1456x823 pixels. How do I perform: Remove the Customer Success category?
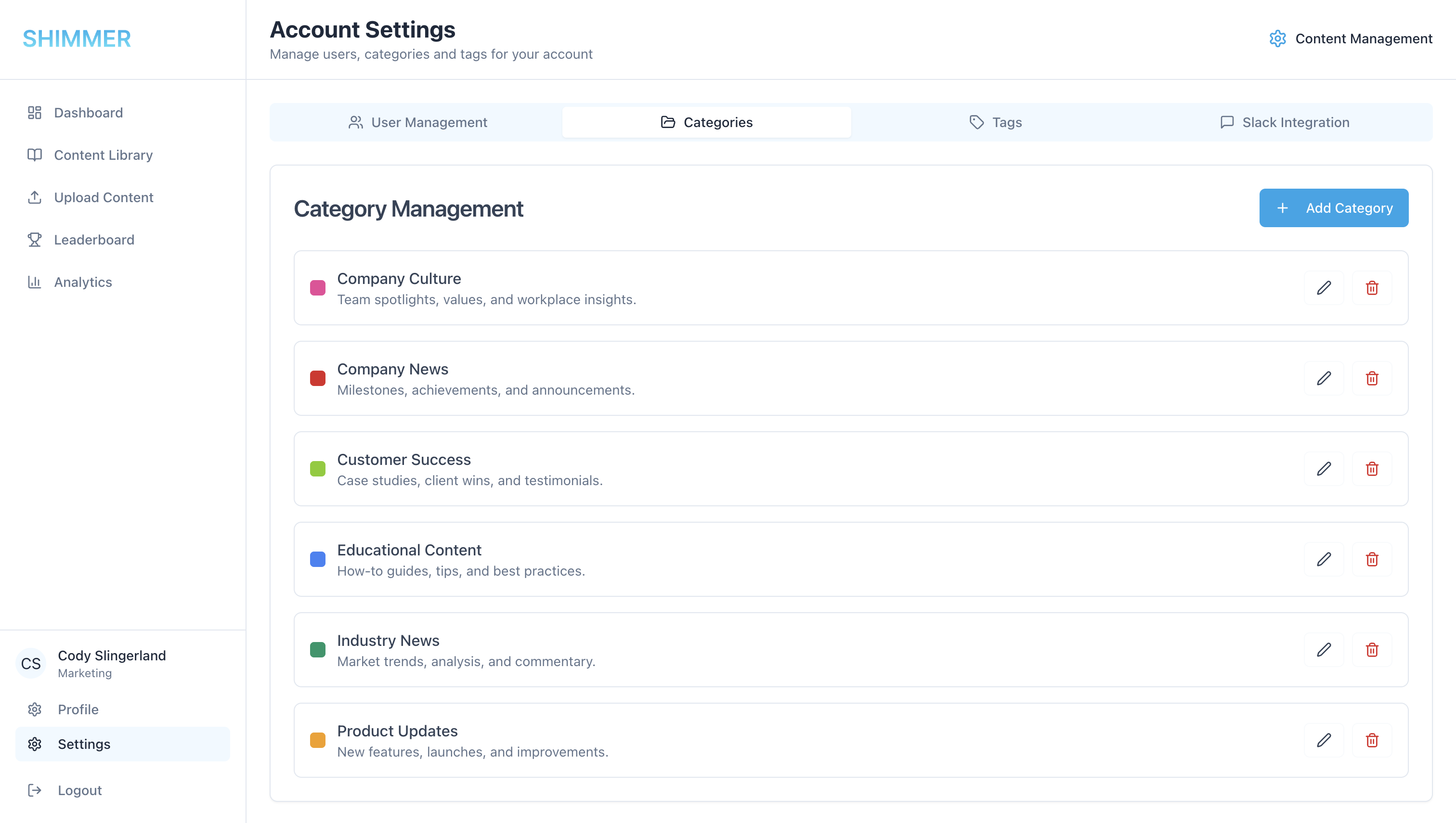pyautogui.click(x=1372, y=469)
